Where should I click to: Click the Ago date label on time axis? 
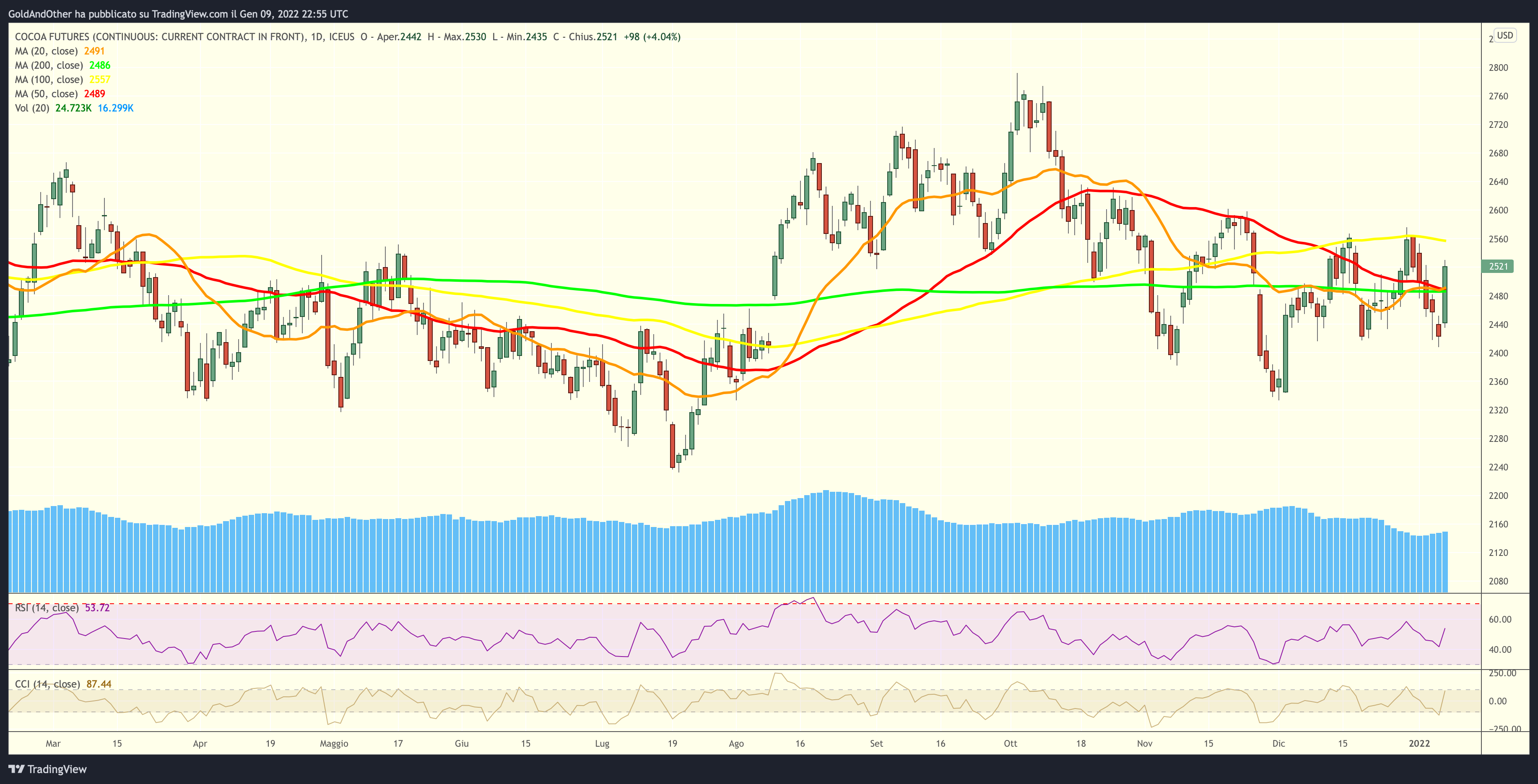pyautogui.click(x=736, y=743)
